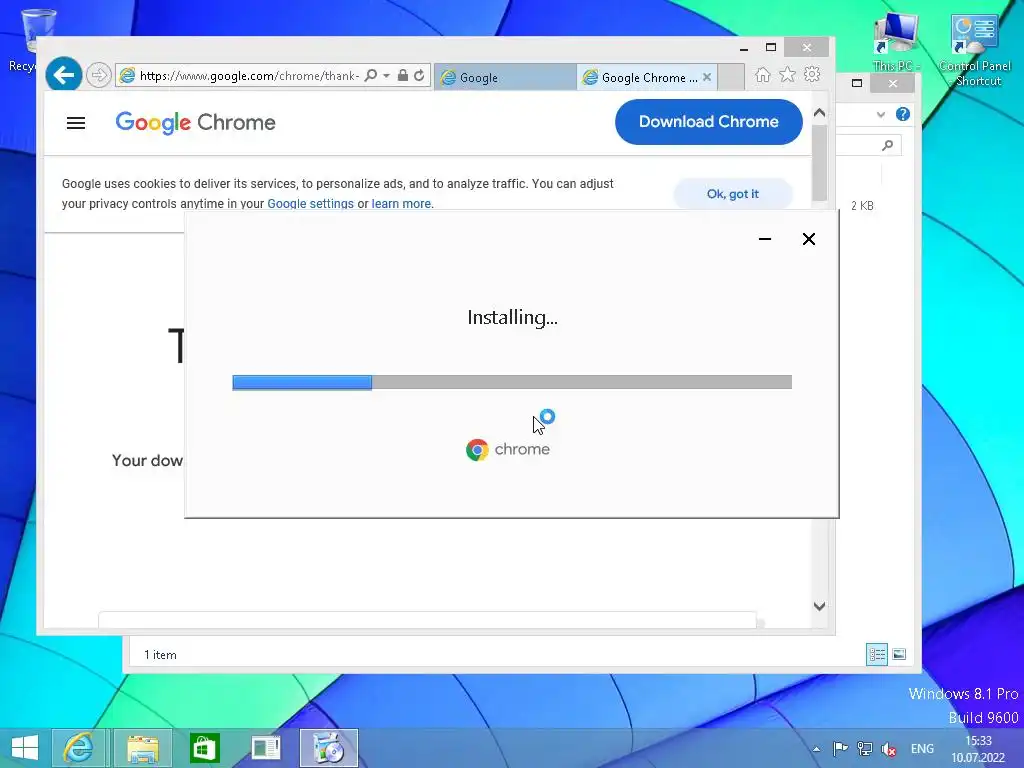Click the Download Chrome button
1024x768 pixels.
point(709,121)
